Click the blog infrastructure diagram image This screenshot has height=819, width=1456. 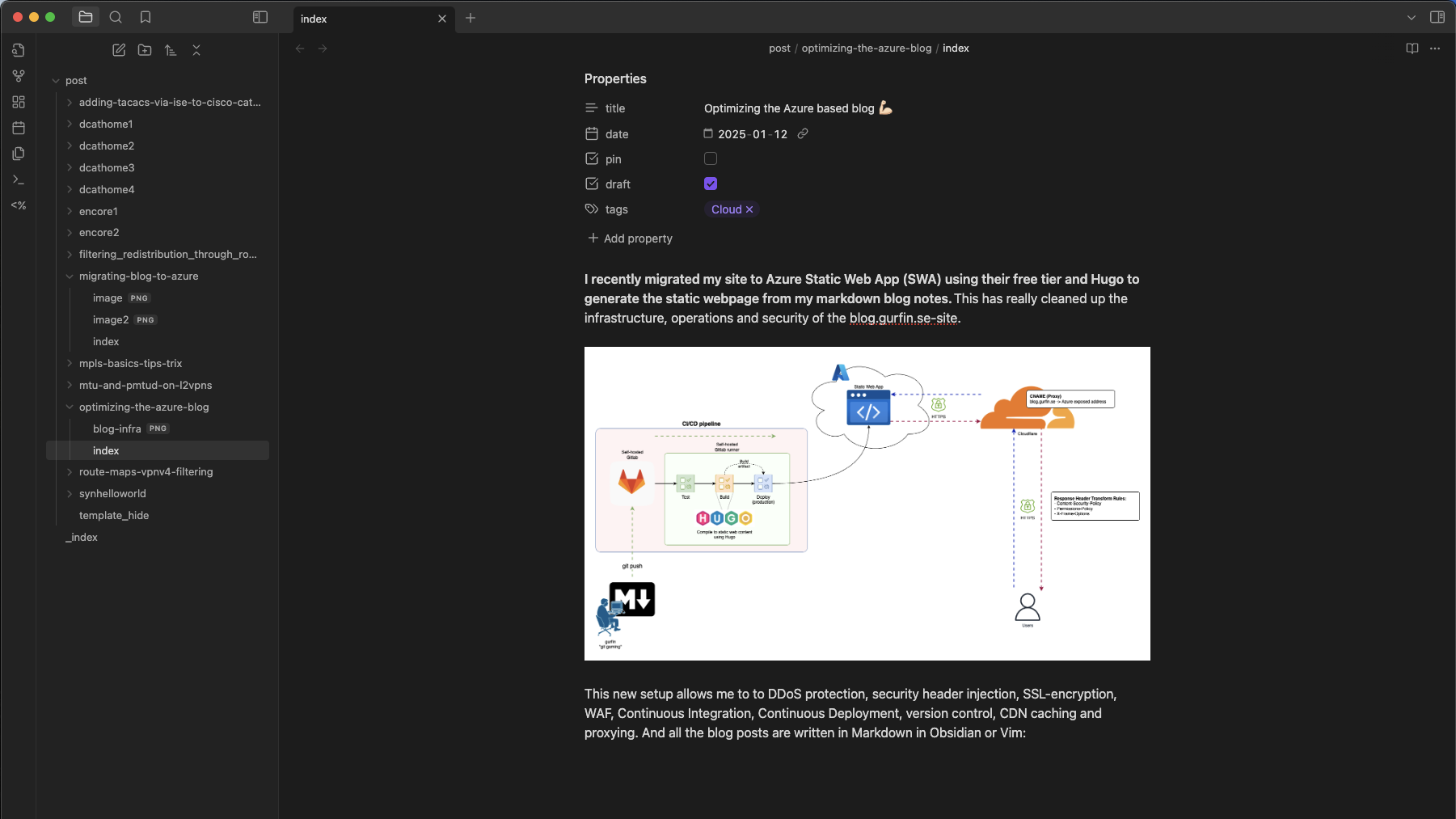click(x=867, y=503)
